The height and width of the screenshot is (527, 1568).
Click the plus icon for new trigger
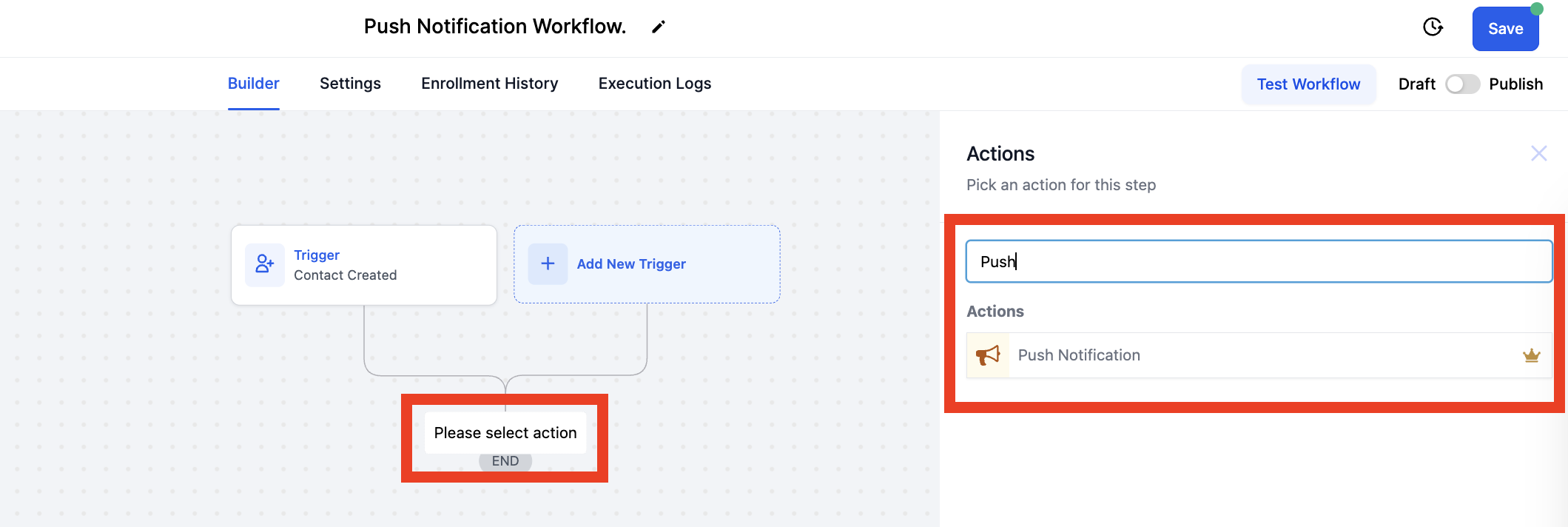[548, 264]
